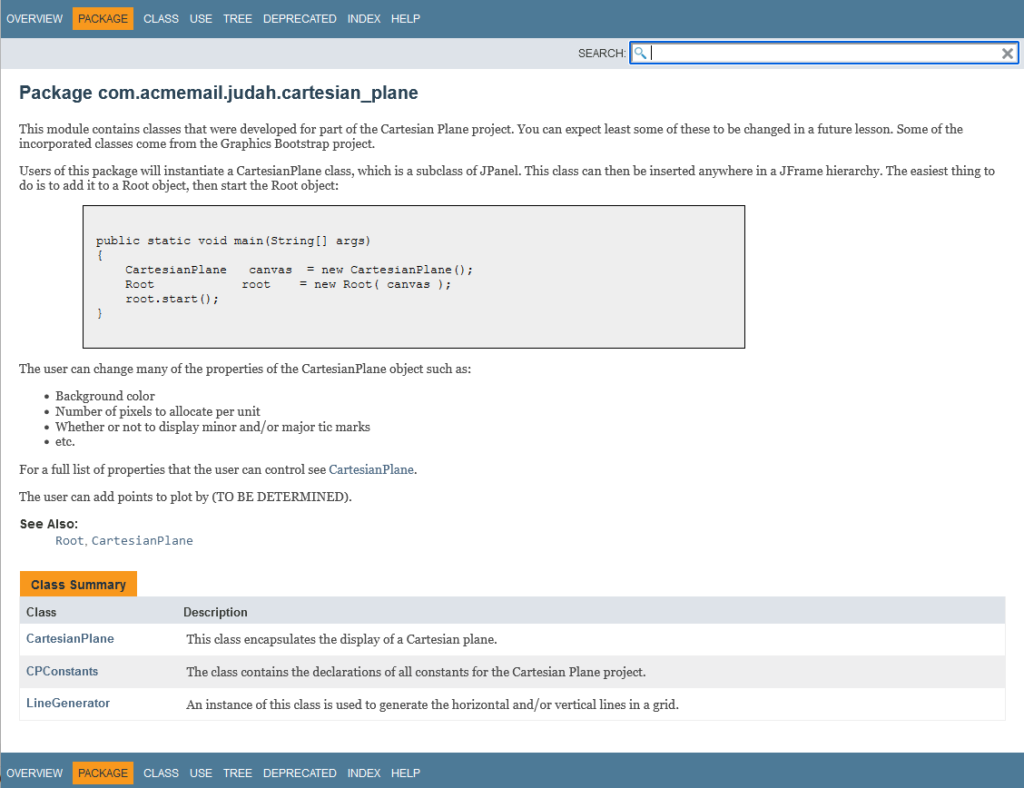Open the LineGenerator class link

pyautogui.click(x=68, y=703)
